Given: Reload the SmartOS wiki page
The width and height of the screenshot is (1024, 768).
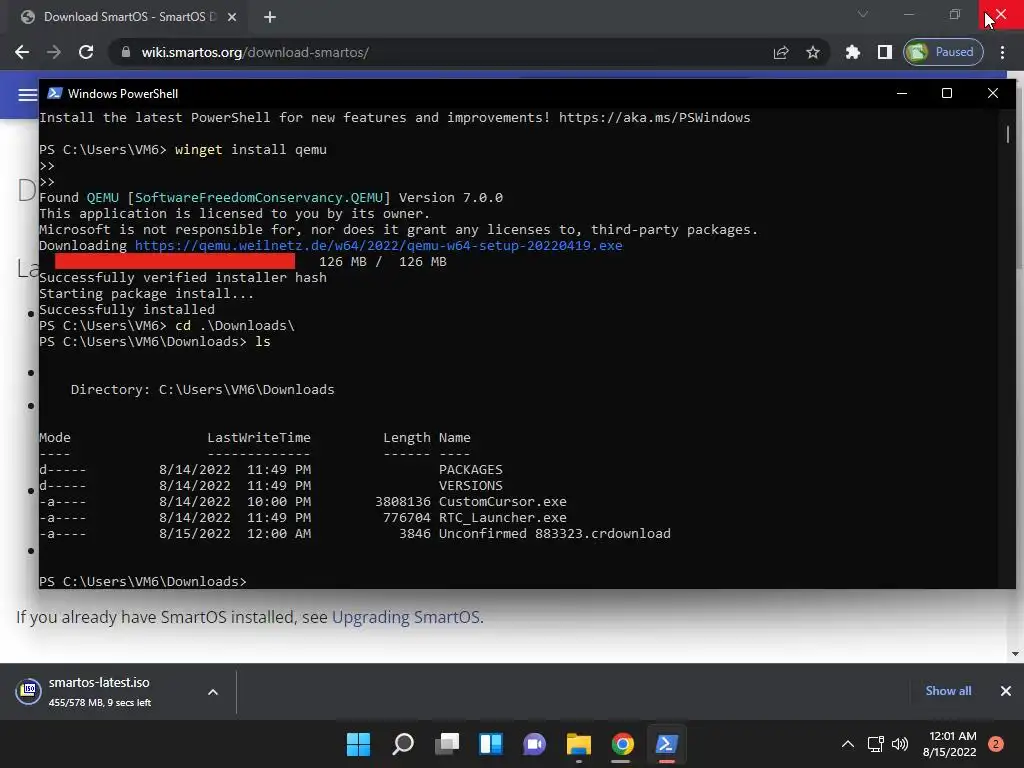Looking at the screenshot, I should 86,52.
